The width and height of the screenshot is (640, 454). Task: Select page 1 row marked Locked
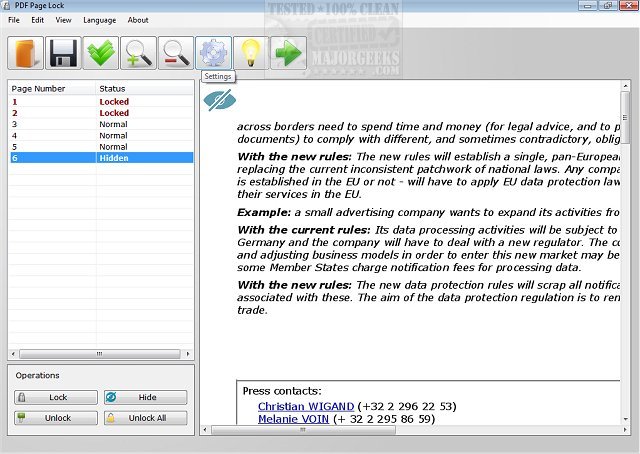pyautogui.click(x=101, y=102)
